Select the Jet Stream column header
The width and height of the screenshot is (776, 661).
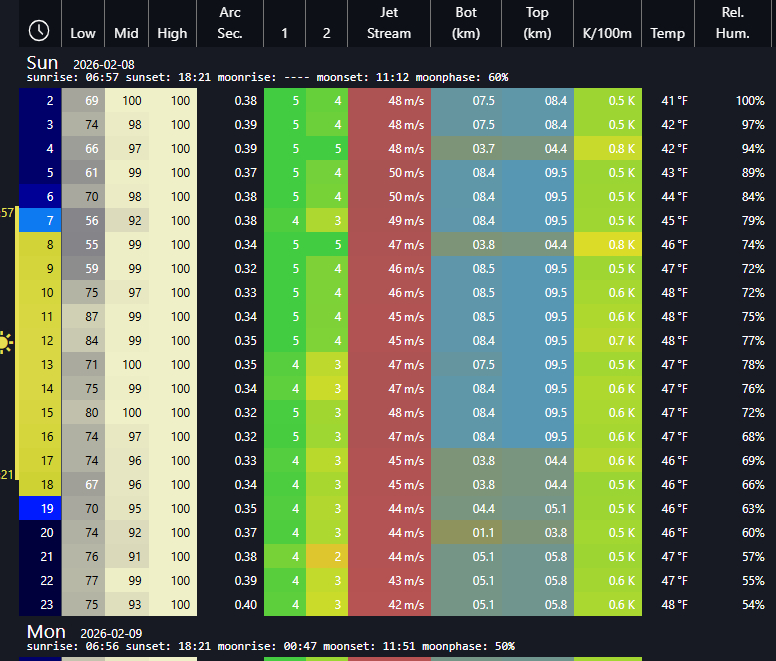point(389,23)
